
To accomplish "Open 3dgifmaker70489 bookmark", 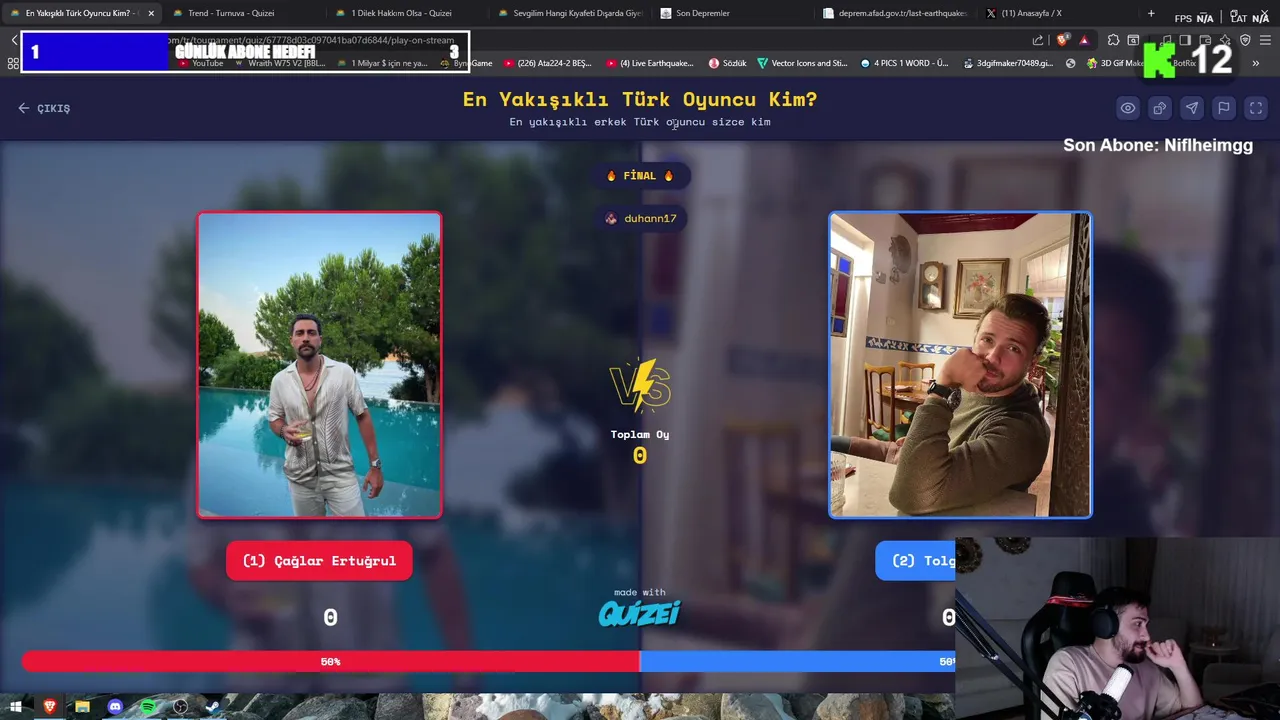I will (1008, 63).
